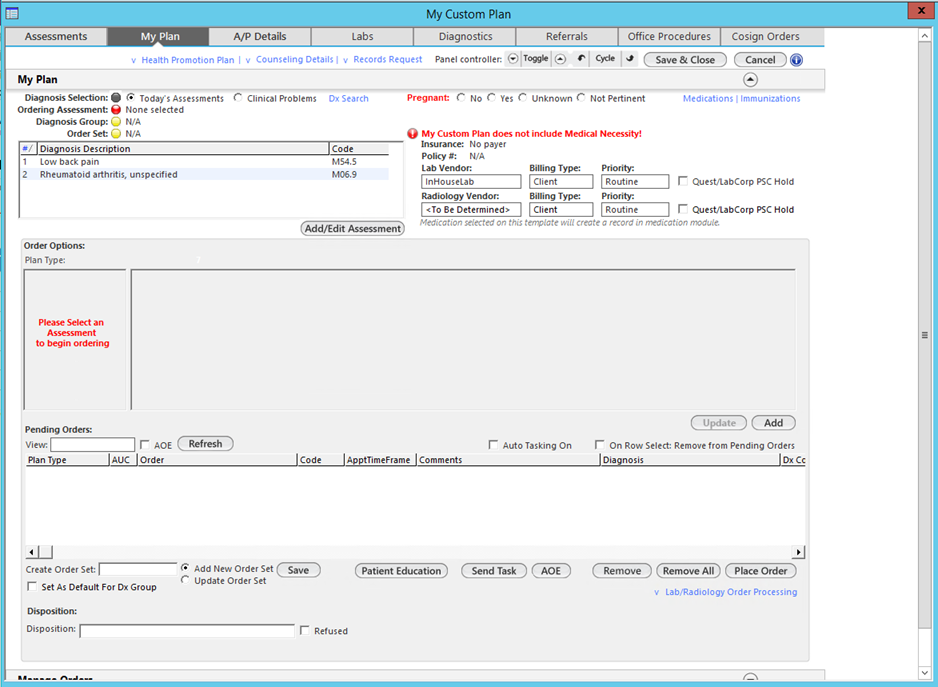Screen dimensions: 938x687
Task: Check Set As Default For Dx Group
Action: click(32, 586)
